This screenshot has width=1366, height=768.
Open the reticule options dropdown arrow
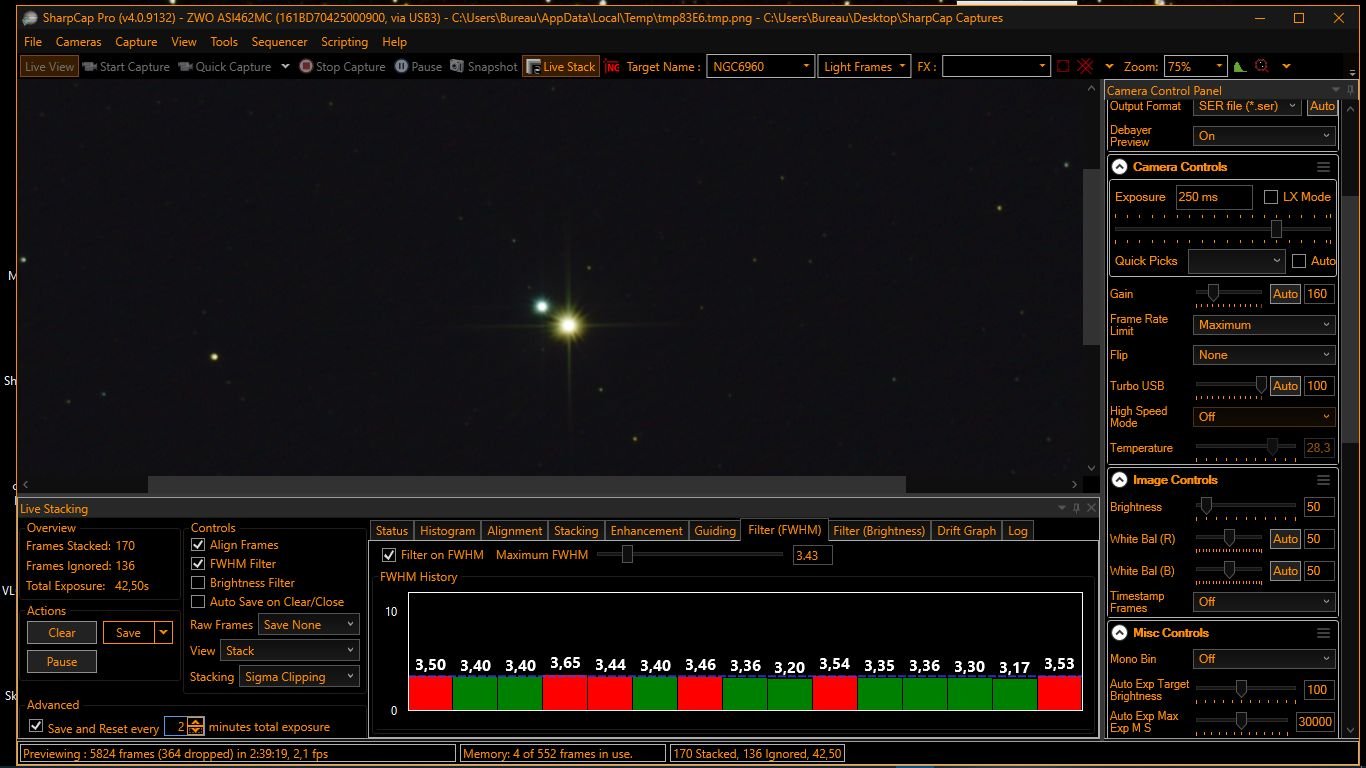pos(1109,67)
